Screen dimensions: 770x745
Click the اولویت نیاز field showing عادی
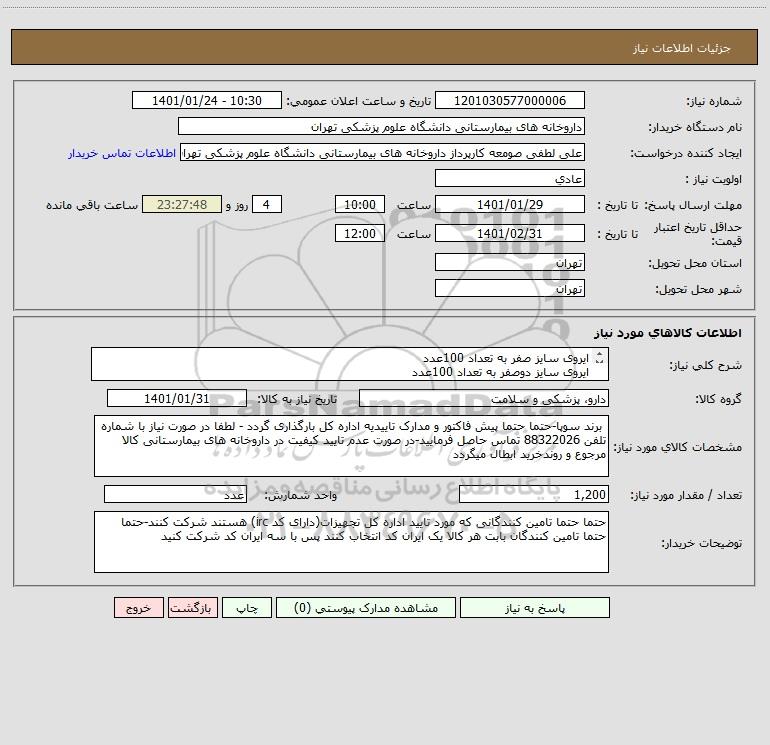[x=510, y=178]
